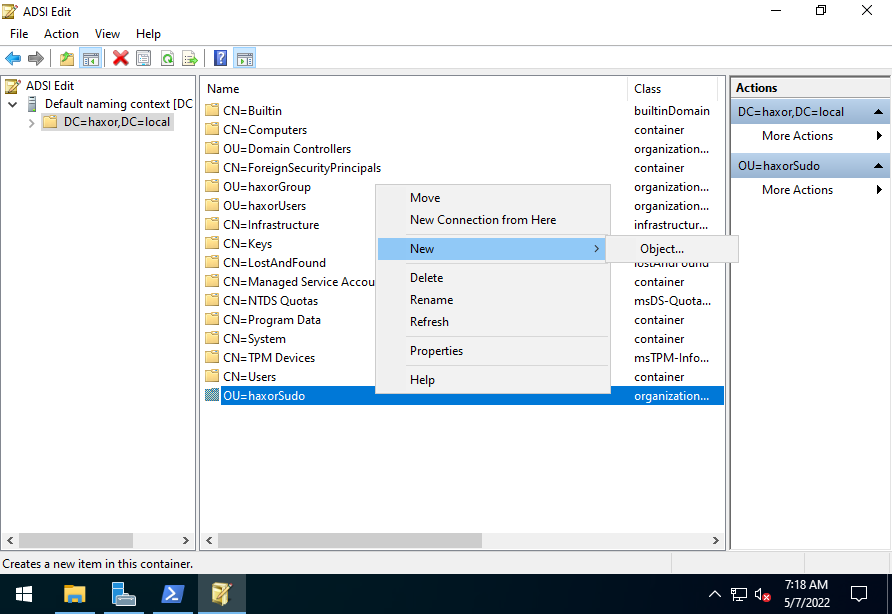Collapse the OU=haxorSudo Actions section

tap(878, 166)
